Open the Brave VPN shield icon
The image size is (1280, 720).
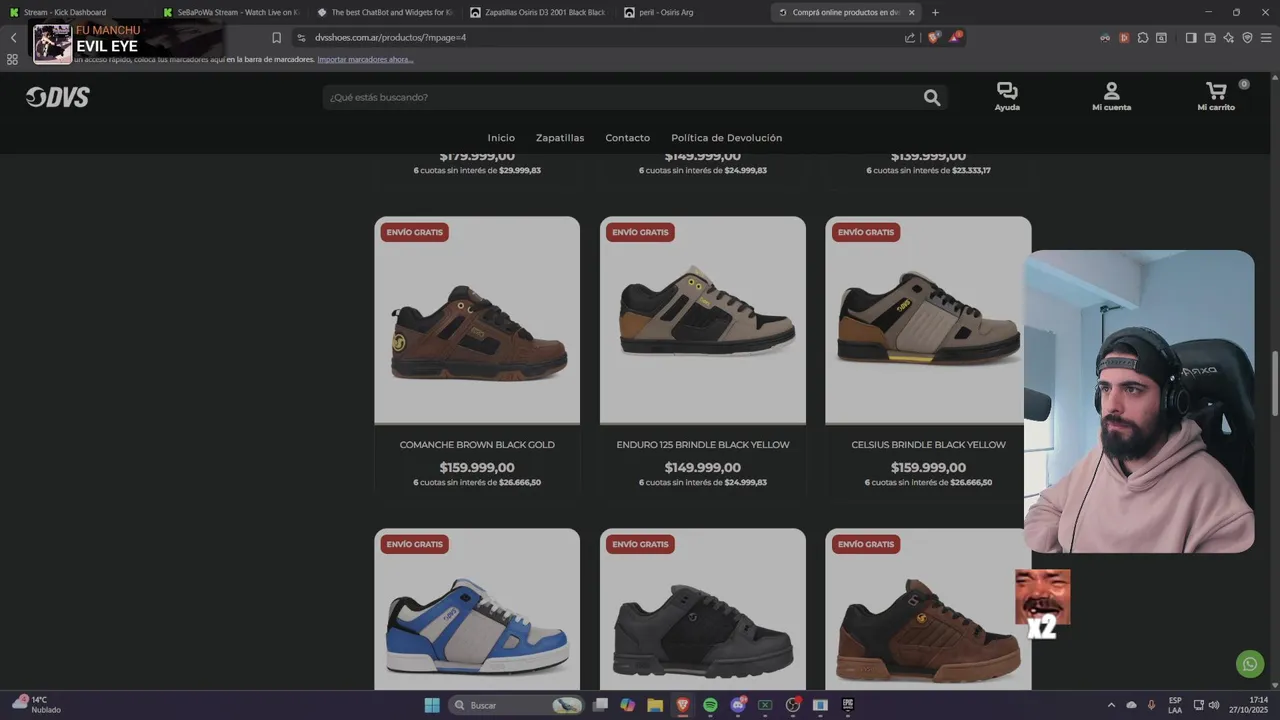1247,38
